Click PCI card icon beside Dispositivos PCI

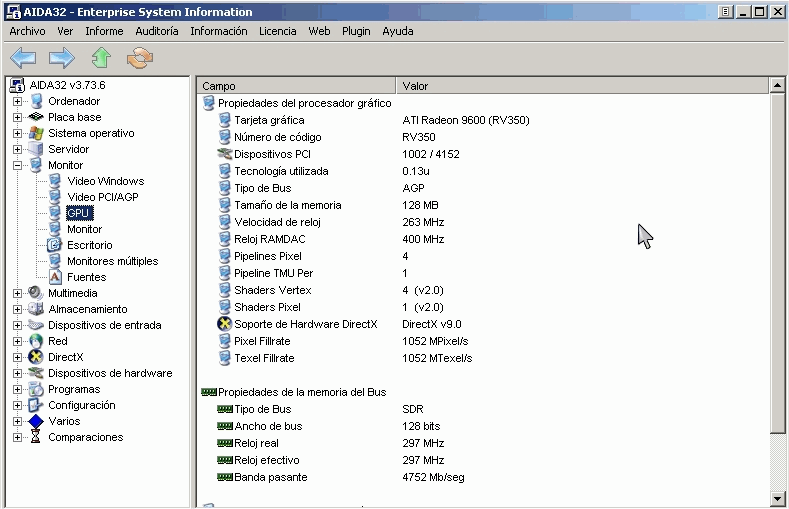click(224, 154)
